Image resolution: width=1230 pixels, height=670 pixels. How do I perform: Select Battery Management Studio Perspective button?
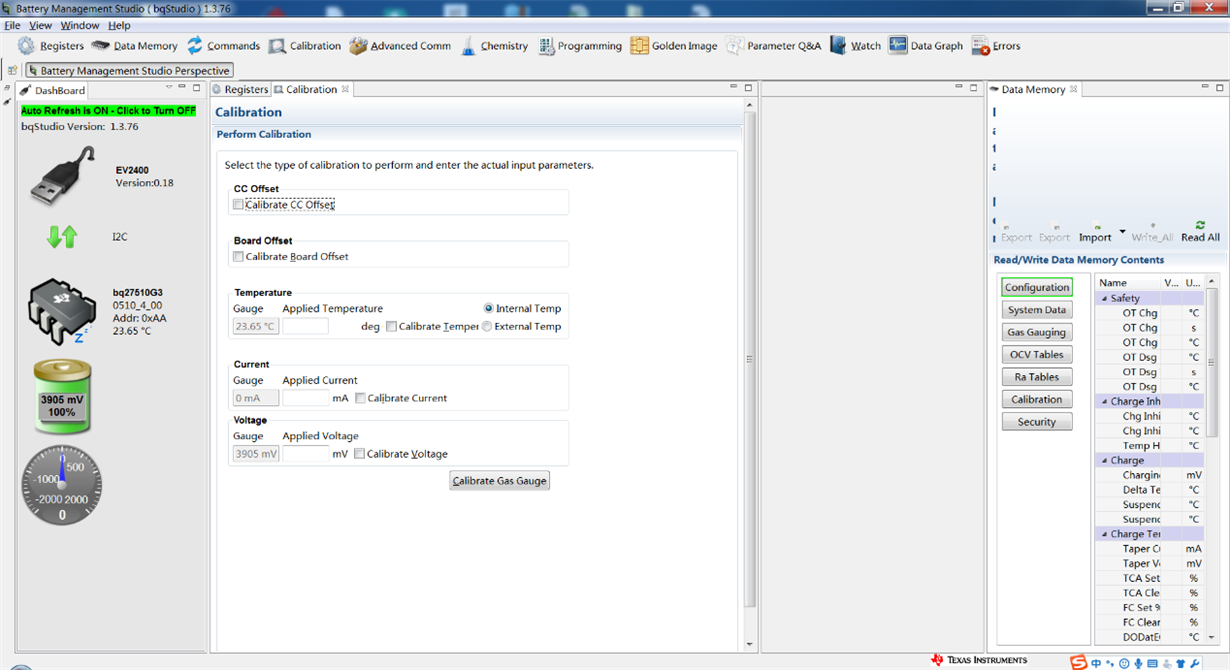[x=129, y=71]
